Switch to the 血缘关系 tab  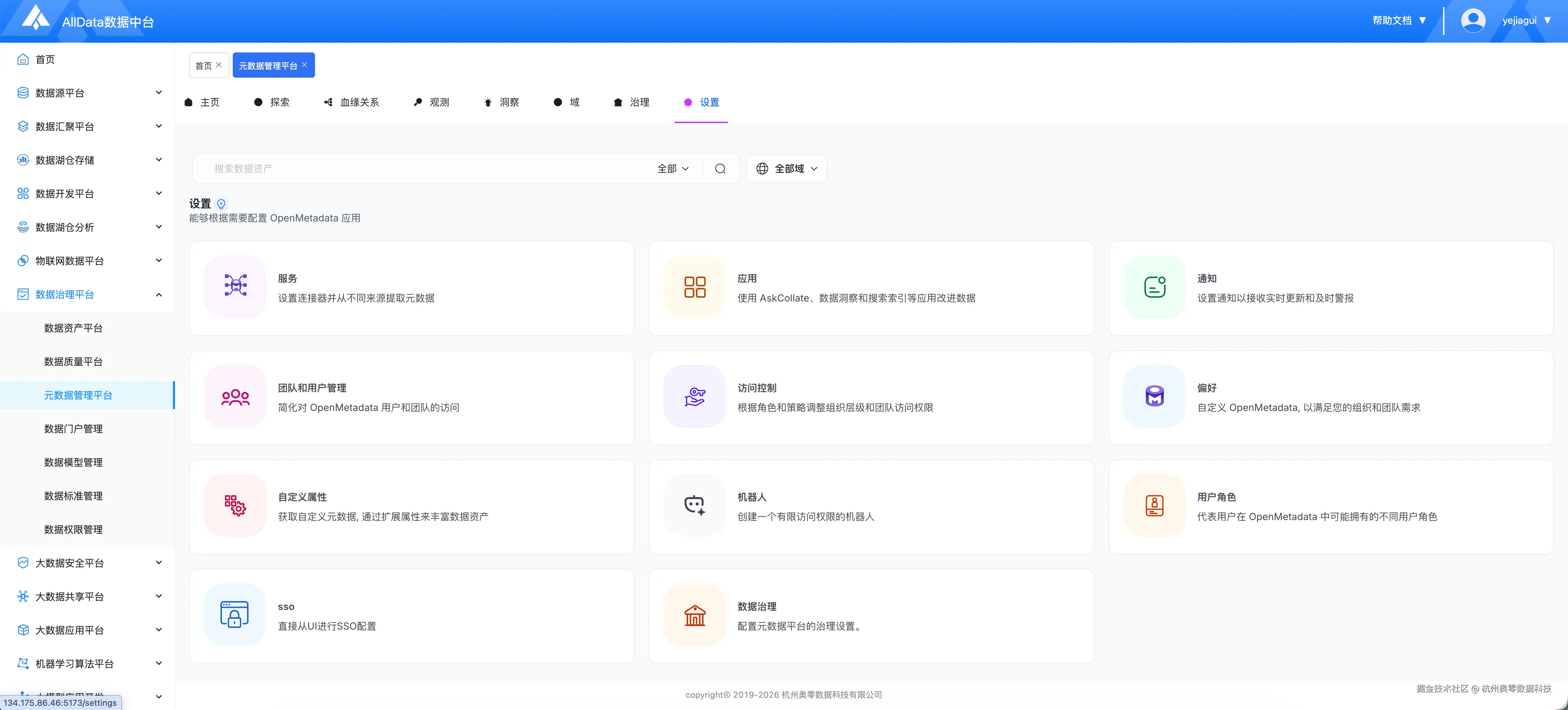pos(352,102)
